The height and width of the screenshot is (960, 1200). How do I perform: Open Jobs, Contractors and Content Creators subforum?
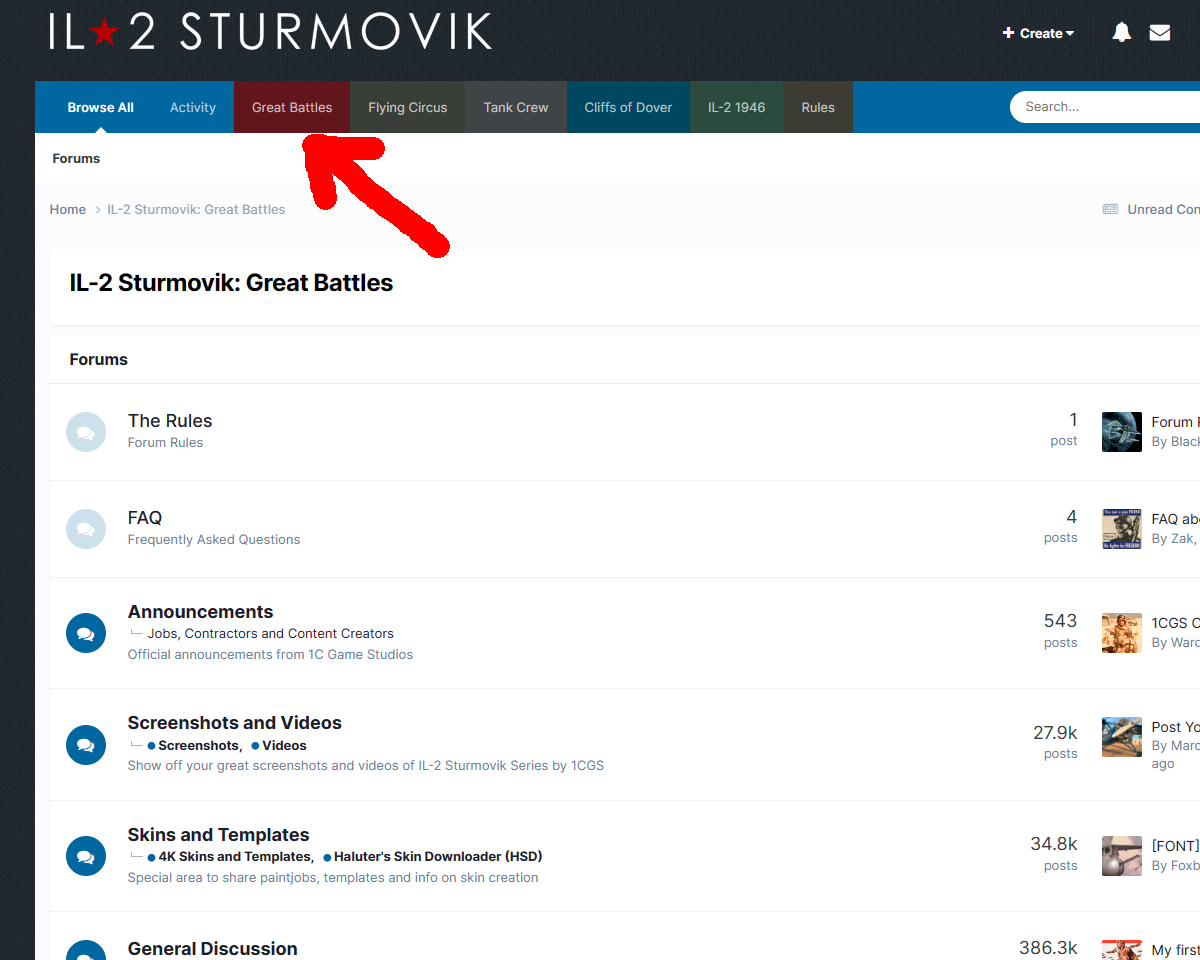pos(270,633)
